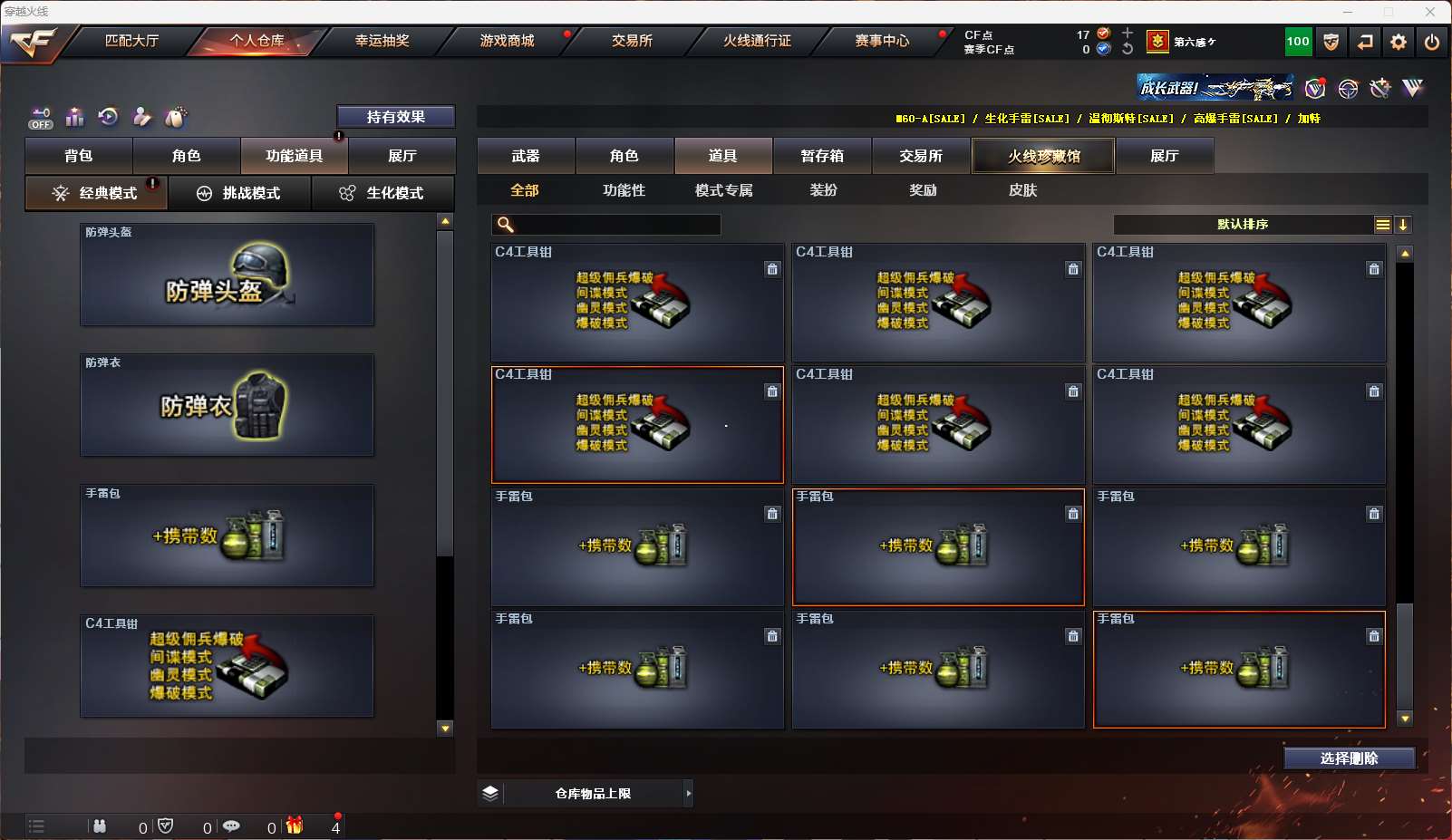1452x840 pixels.
Task: Click the stack layers icon near 仓库物品上限
Action: click(x=490, y=793)
